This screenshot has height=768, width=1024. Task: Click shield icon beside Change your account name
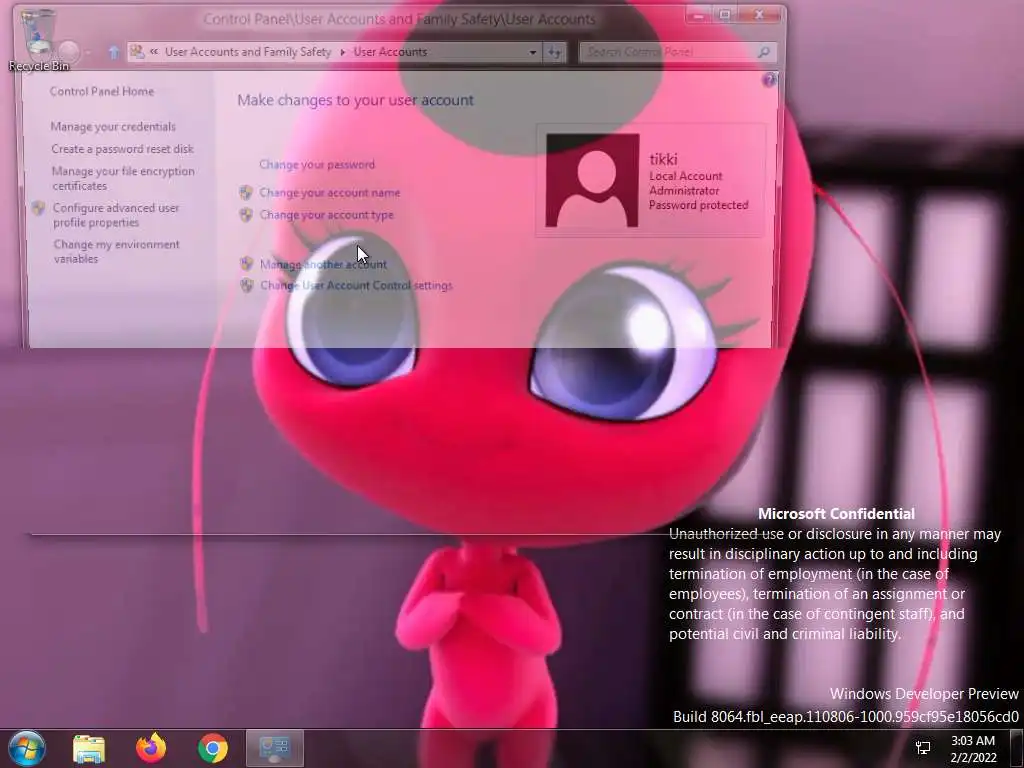[x=246, y=193]
